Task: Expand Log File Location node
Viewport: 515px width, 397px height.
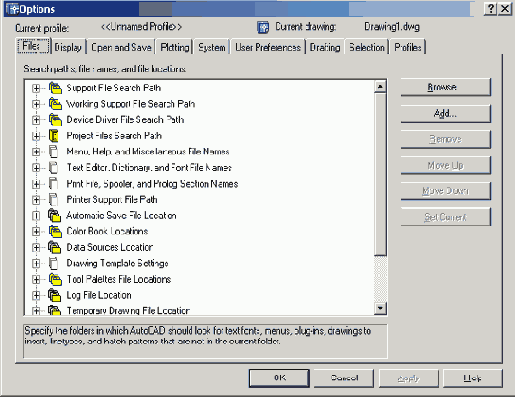Action: click(x=36, y=295)
